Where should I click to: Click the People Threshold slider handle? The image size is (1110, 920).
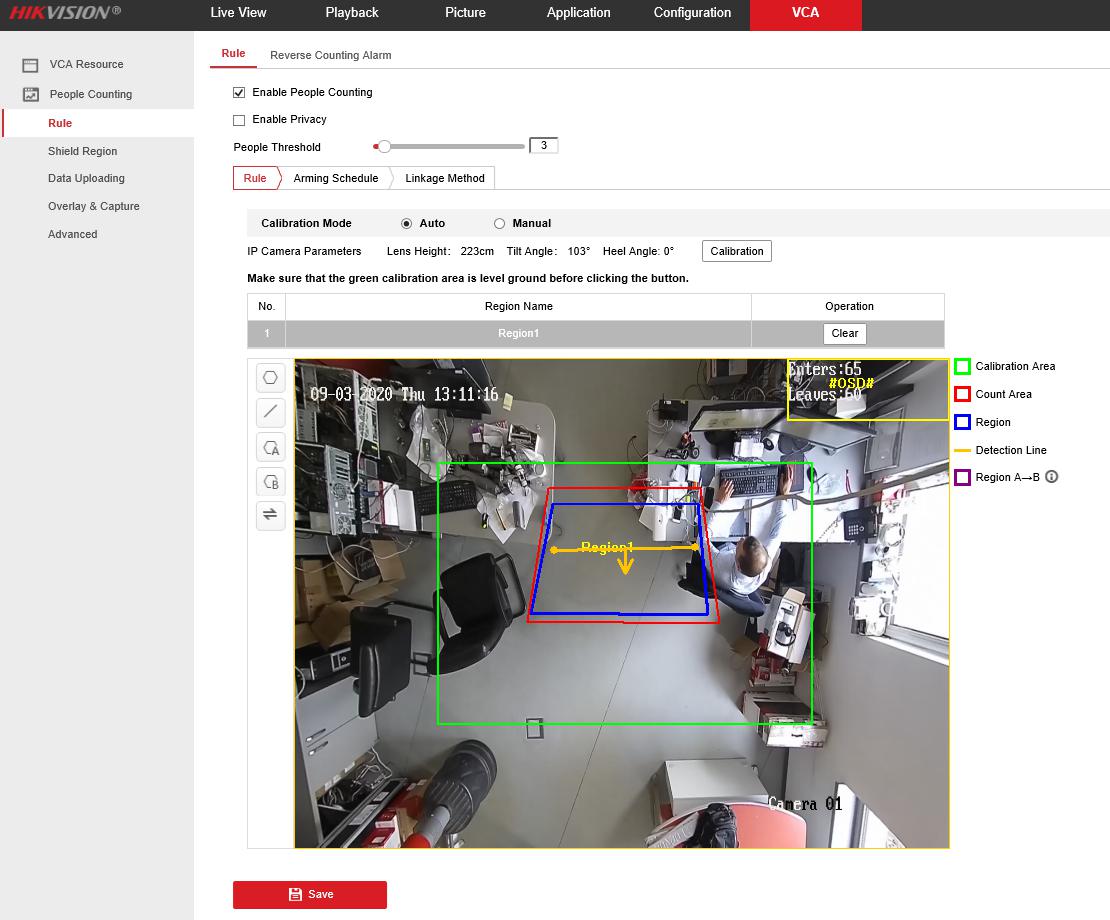click(x=383, y=147)
